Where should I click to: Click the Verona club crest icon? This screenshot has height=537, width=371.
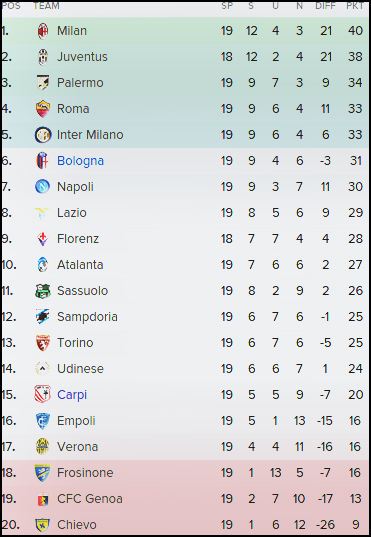coord(42,447)
